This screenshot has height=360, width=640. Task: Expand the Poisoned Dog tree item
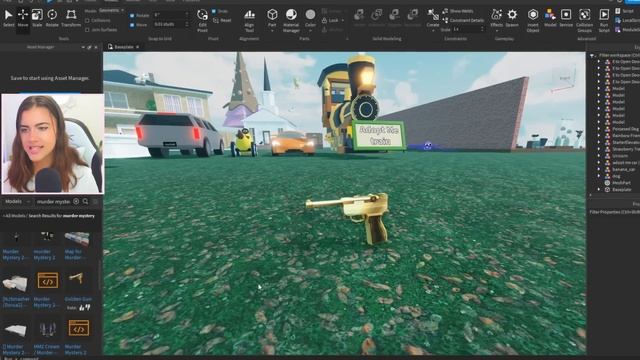click(x=599, y=129)
